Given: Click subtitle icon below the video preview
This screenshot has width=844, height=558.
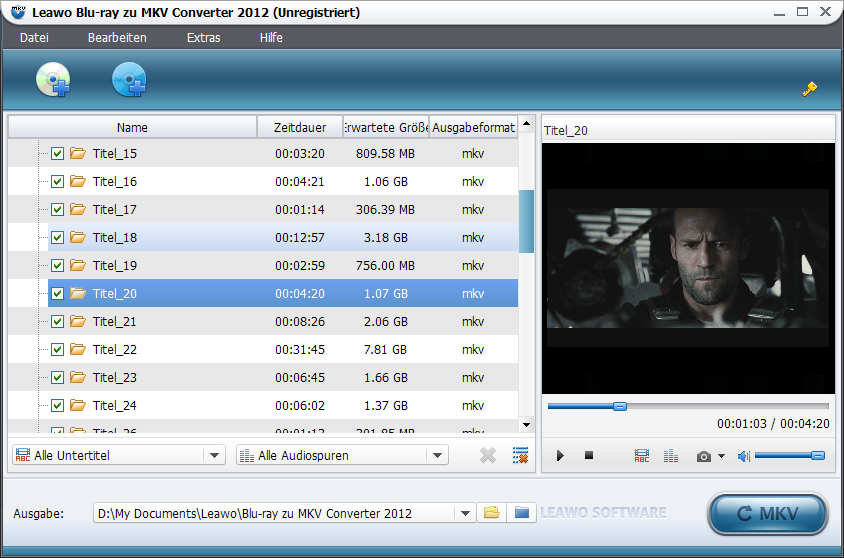Looking at the screenshot, I should (x=641, y=456).
